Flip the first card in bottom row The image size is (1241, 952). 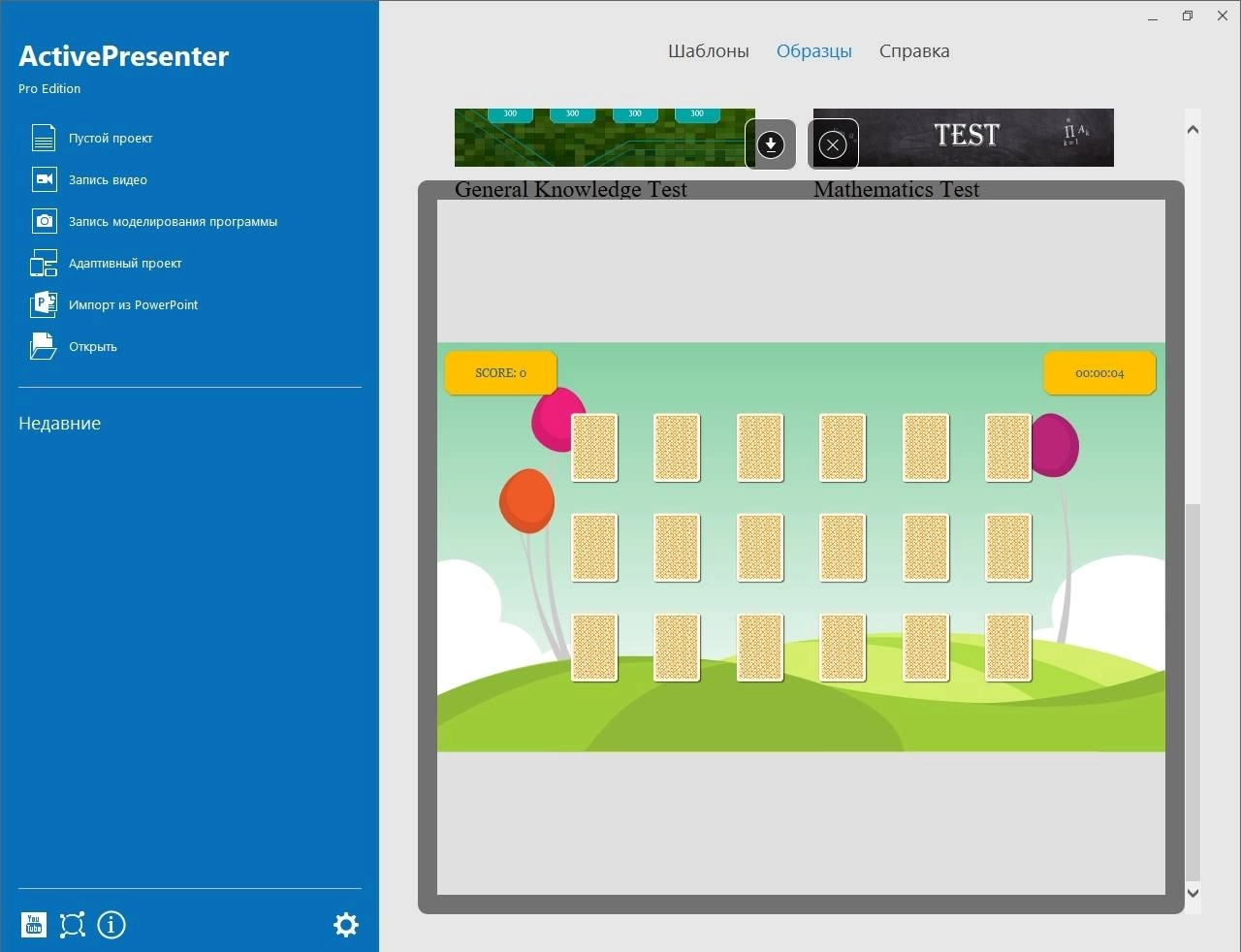tap(594, 648)
